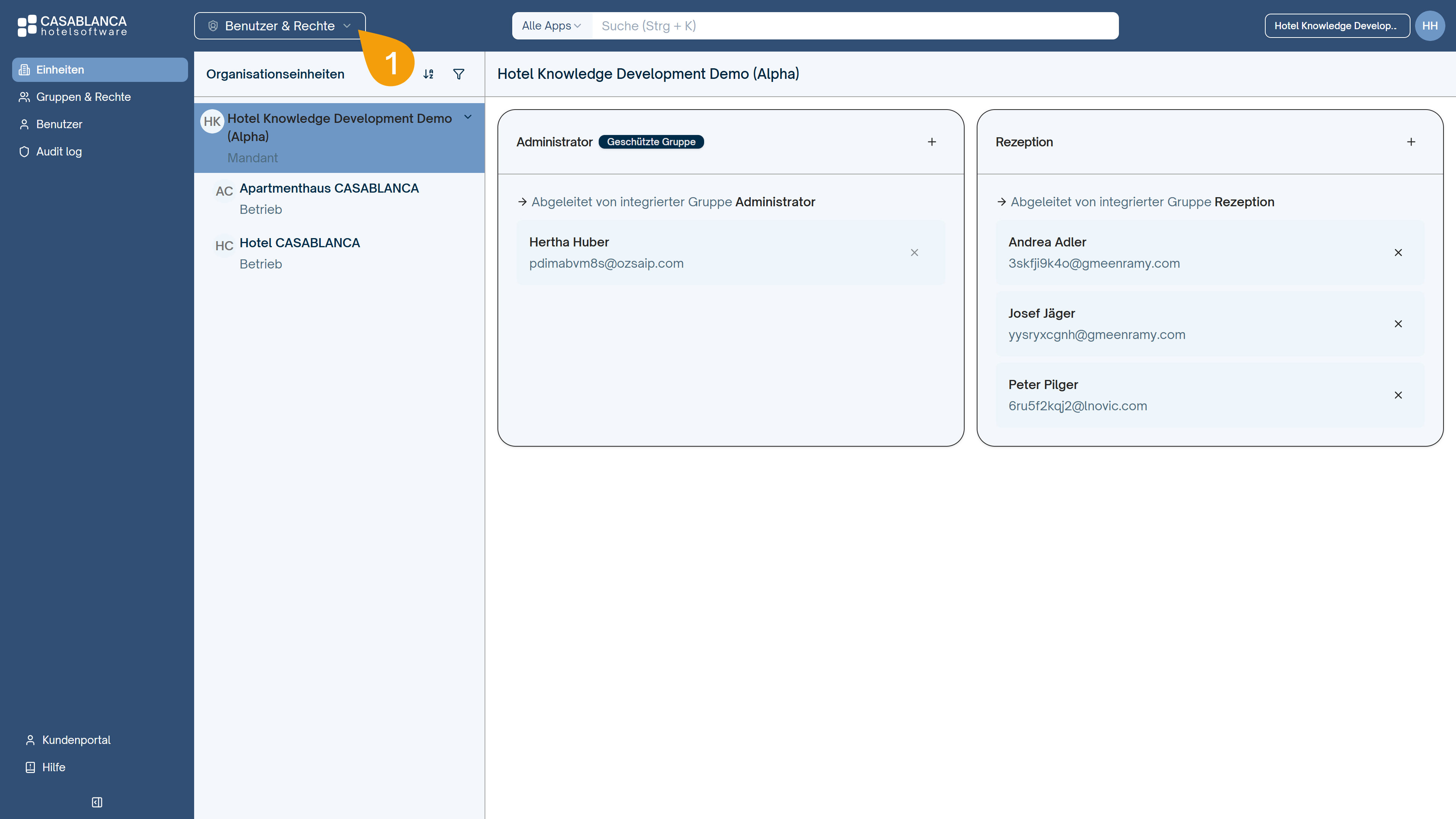
Task: Select Apartmenthaus CASABLANCA Betrieb
Action: coord(339,199)
